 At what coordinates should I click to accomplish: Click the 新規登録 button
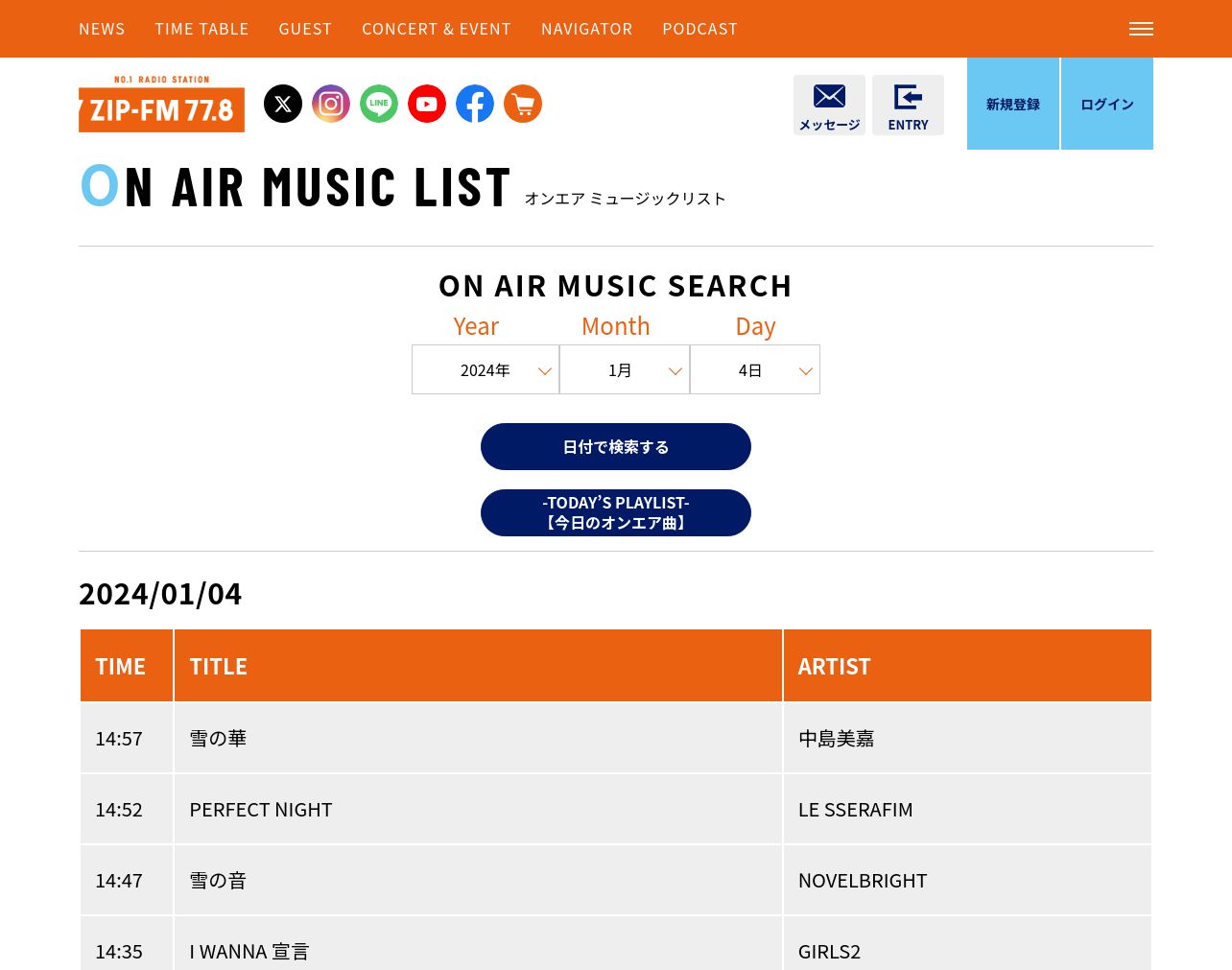pos(1013,104)
